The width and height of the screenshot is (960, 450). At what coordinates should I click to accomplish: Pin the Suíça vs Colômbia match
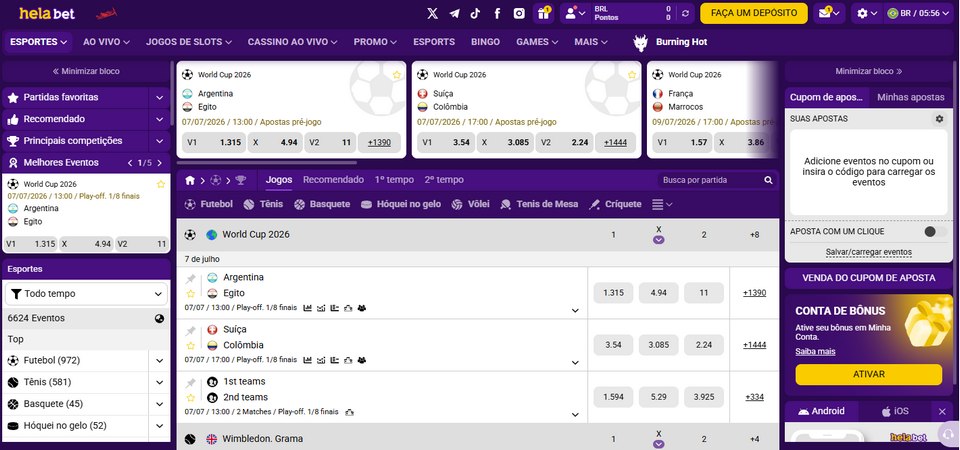pyautogui.click(x=190, y=331)
